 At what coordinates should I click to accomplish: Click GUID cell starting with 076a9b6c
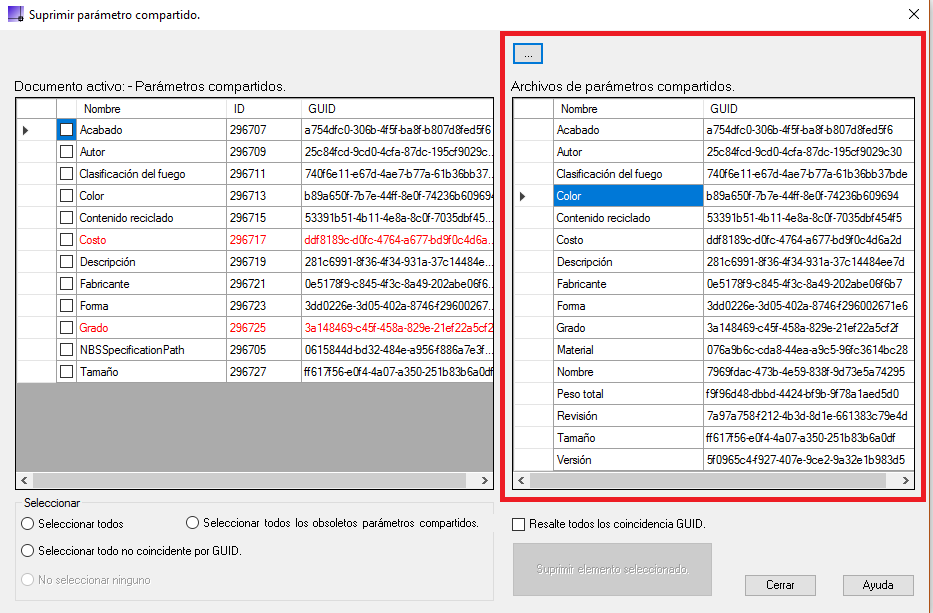pyautogui.click(x=809, y=350)
